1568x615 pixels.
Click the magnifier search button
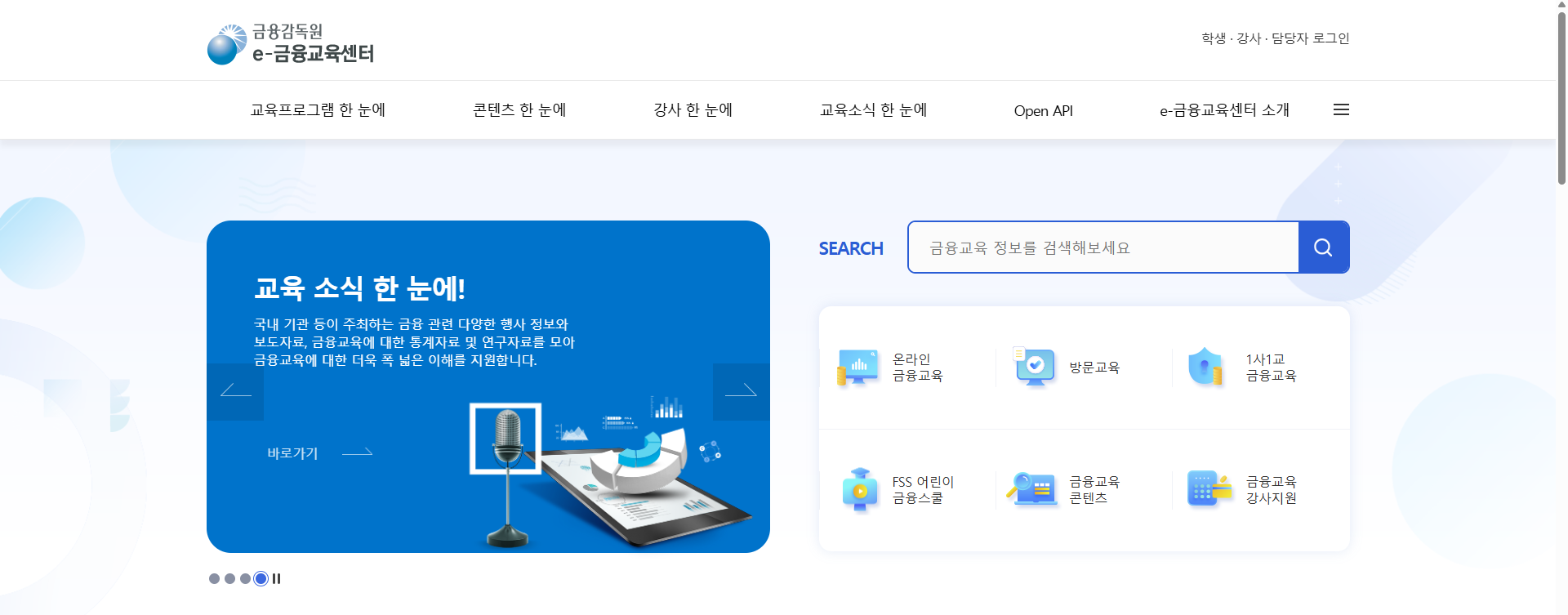(1324, 247)
